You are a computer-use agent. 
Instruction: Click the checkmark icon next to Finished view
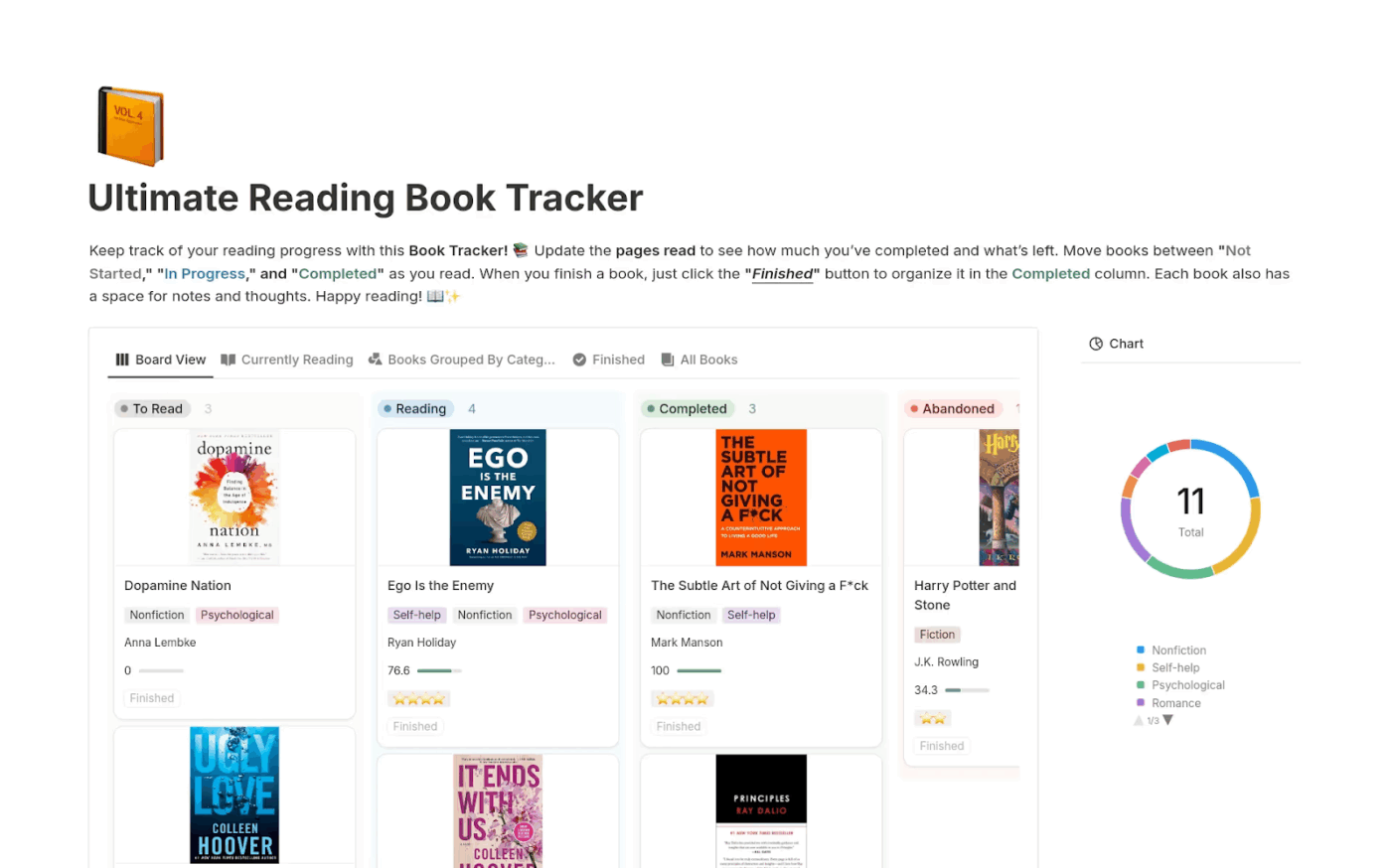577,360
